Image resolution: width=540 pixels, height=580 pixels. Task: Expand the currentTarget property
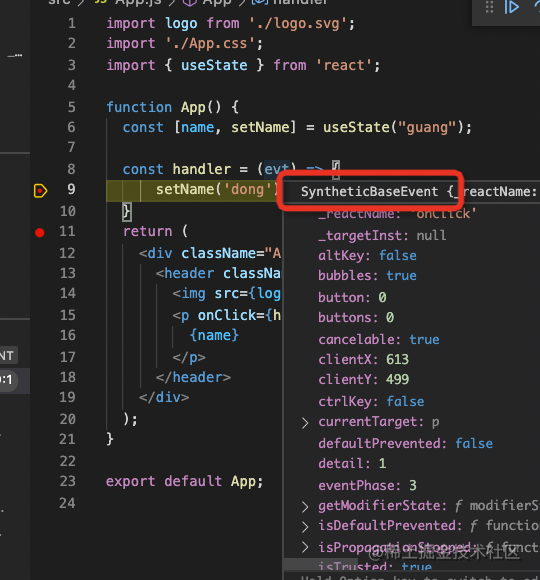point(305,422)
